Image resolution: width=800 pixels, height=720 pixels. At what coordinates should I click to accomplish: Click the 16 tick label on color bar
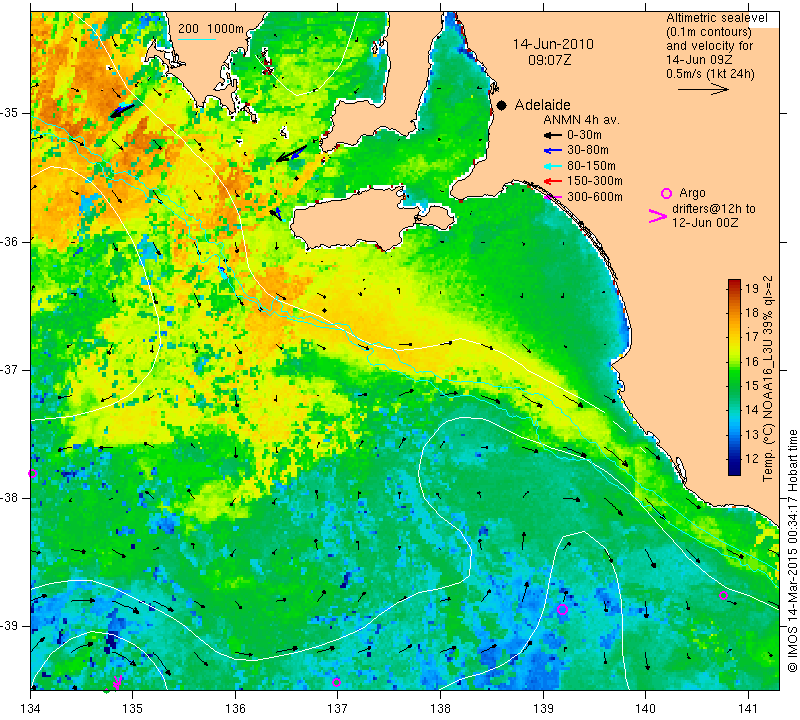(x=752, y=361)
